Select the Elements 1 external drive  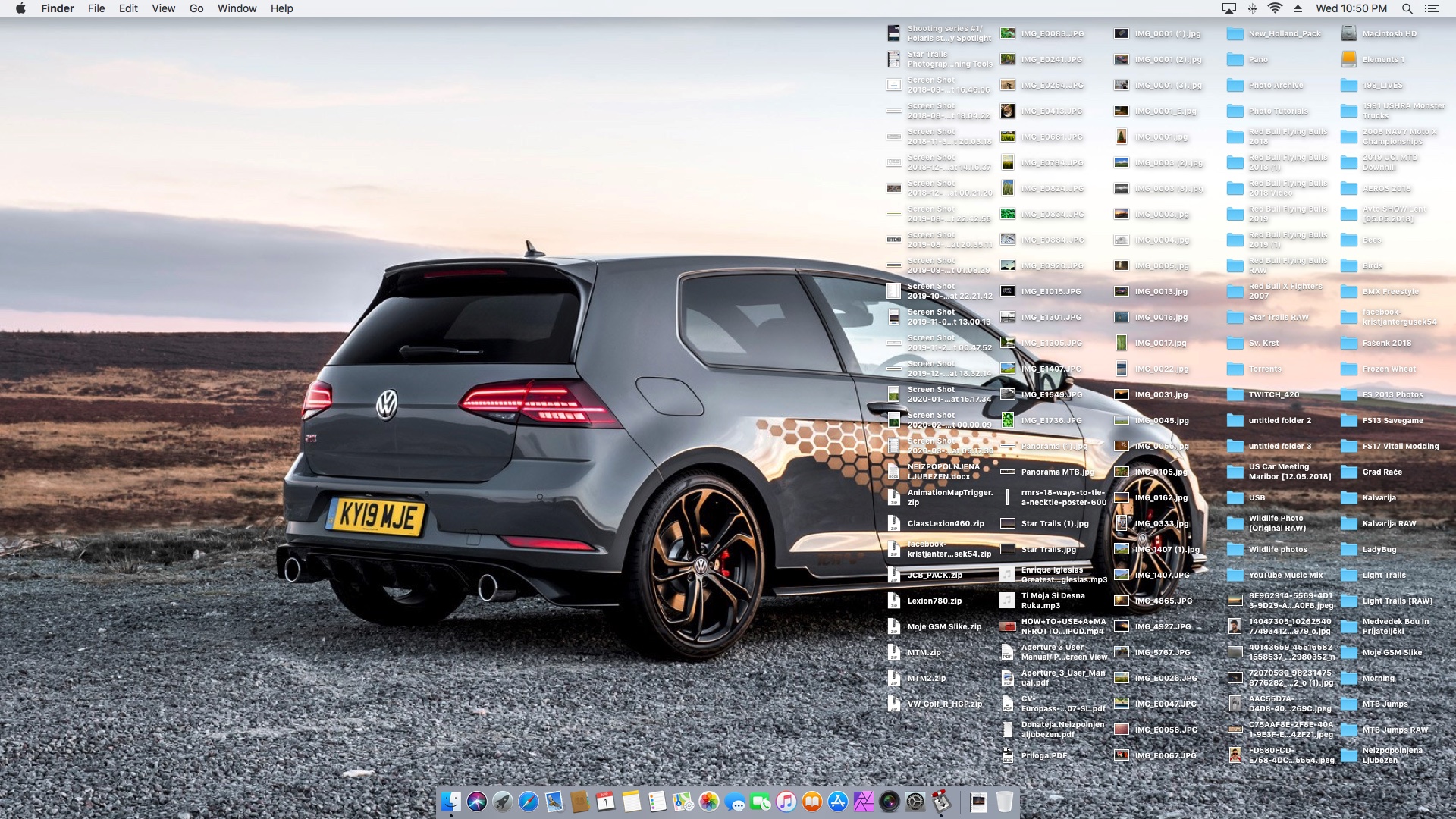coord(1373,59)
